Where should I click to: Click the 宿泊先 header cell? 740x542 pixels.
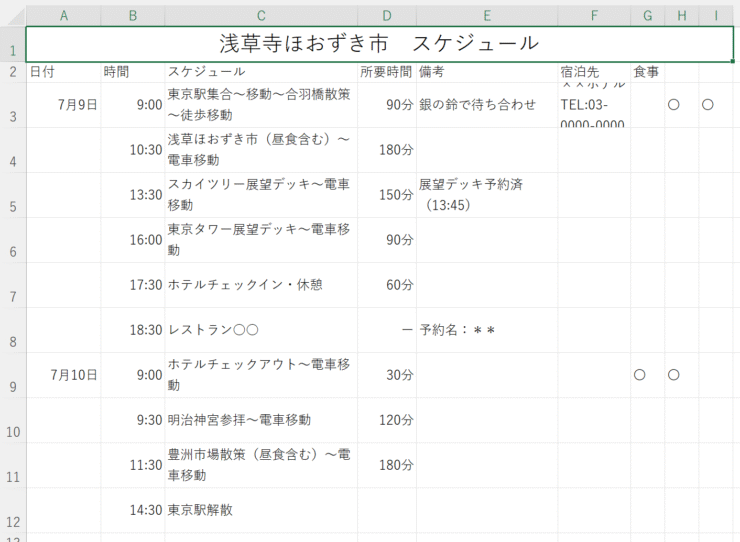[594, 72]
